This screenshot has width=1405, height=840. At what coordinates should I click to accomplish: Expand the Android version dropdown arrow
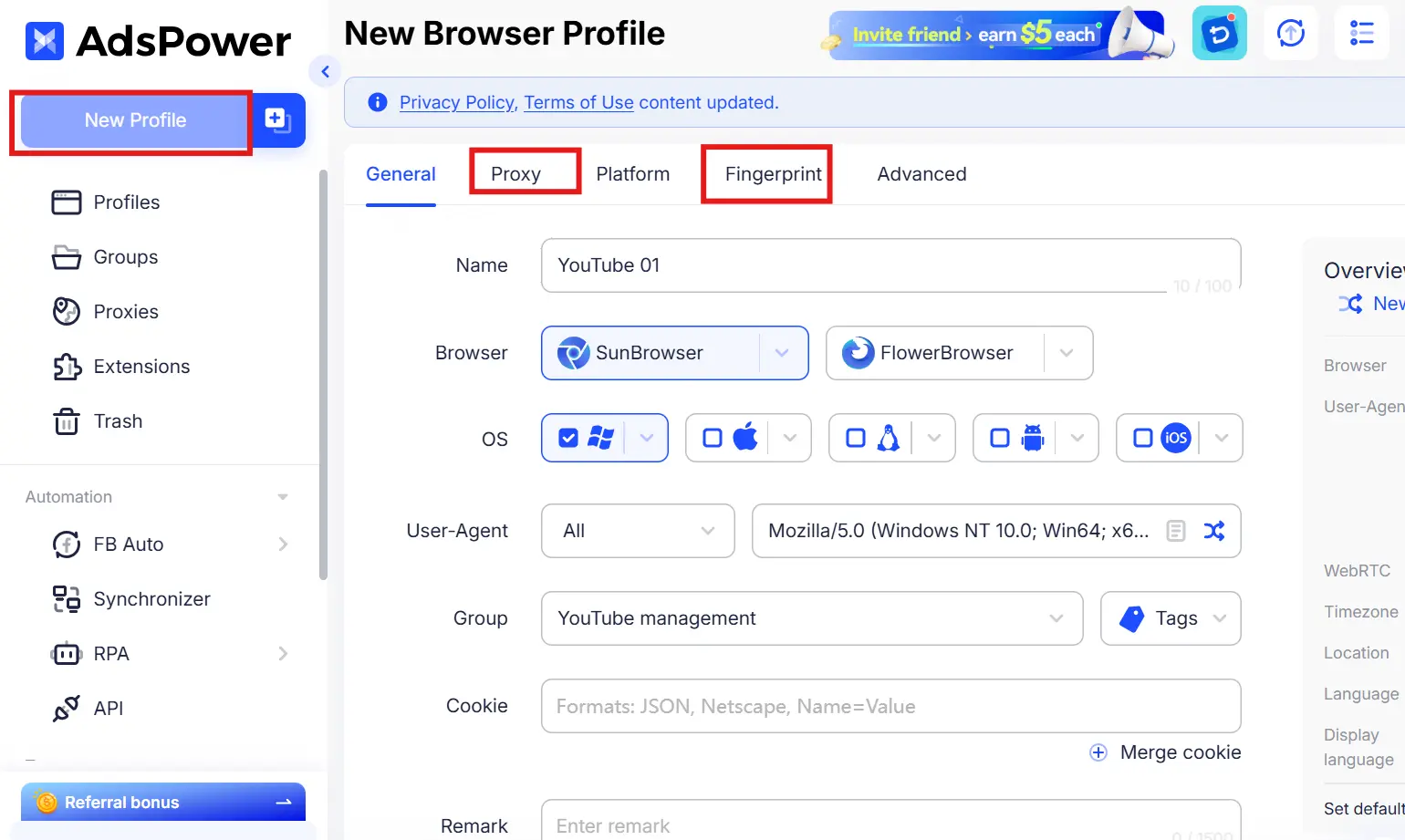[x=1077, y=439]
